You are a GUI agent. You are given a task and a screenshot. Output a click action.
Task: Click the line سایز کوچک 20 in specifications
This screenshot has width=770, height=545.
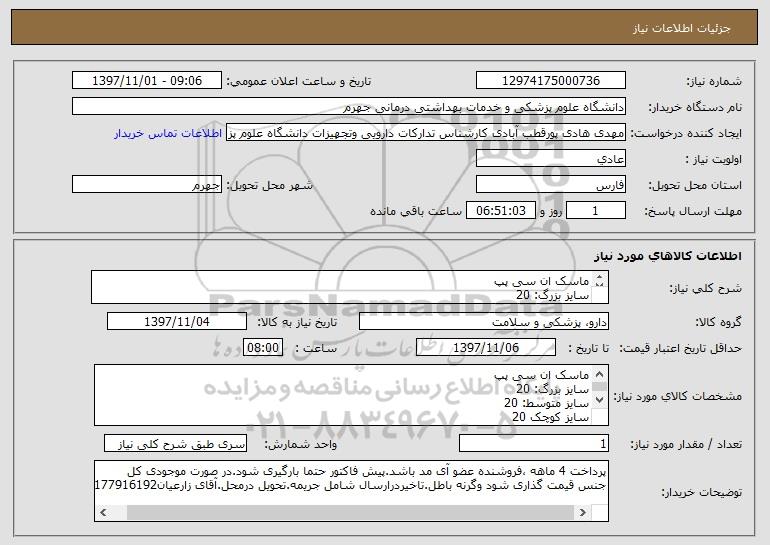tap(550, 417)
